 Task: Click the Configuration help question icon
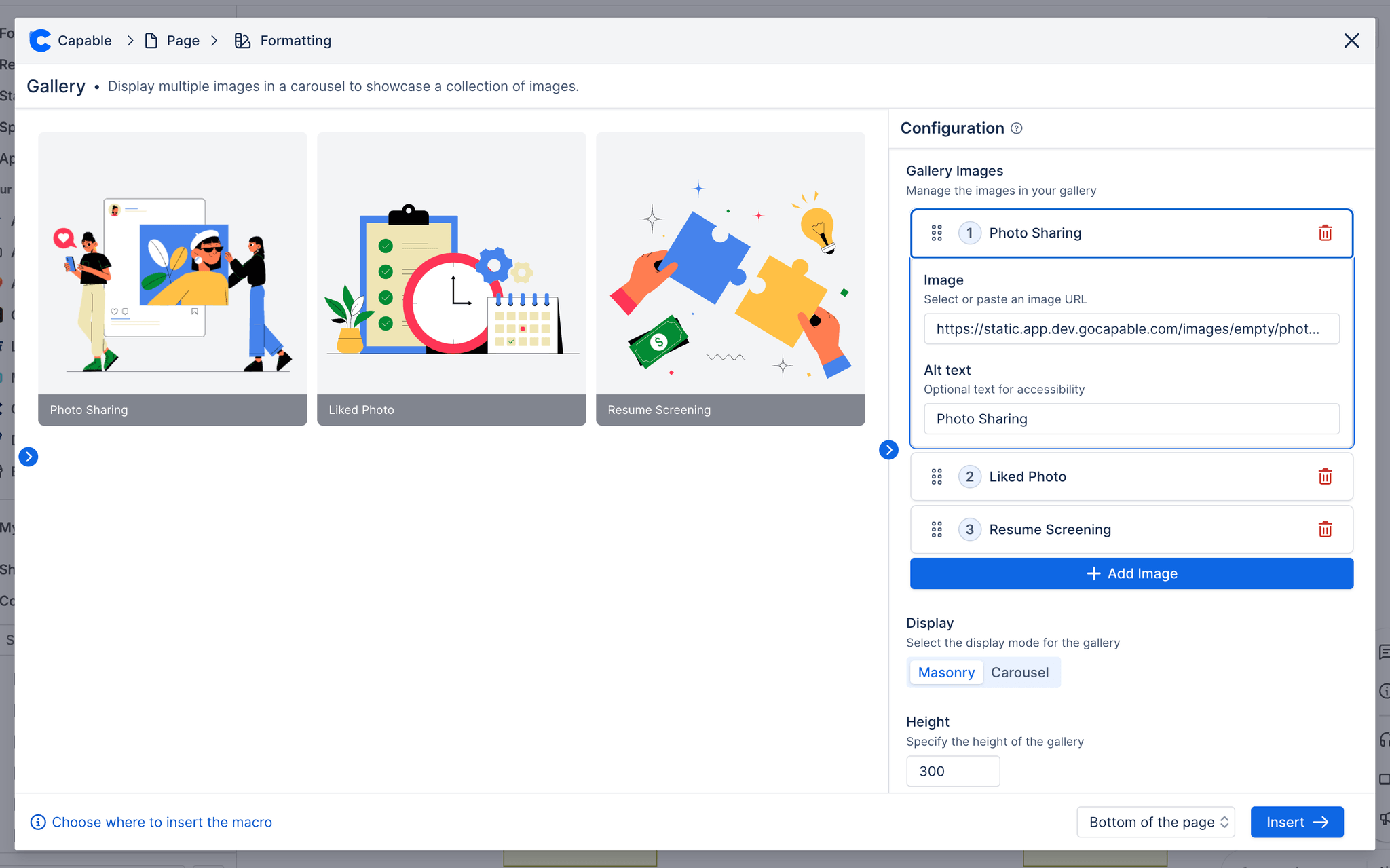(1016, 128)
